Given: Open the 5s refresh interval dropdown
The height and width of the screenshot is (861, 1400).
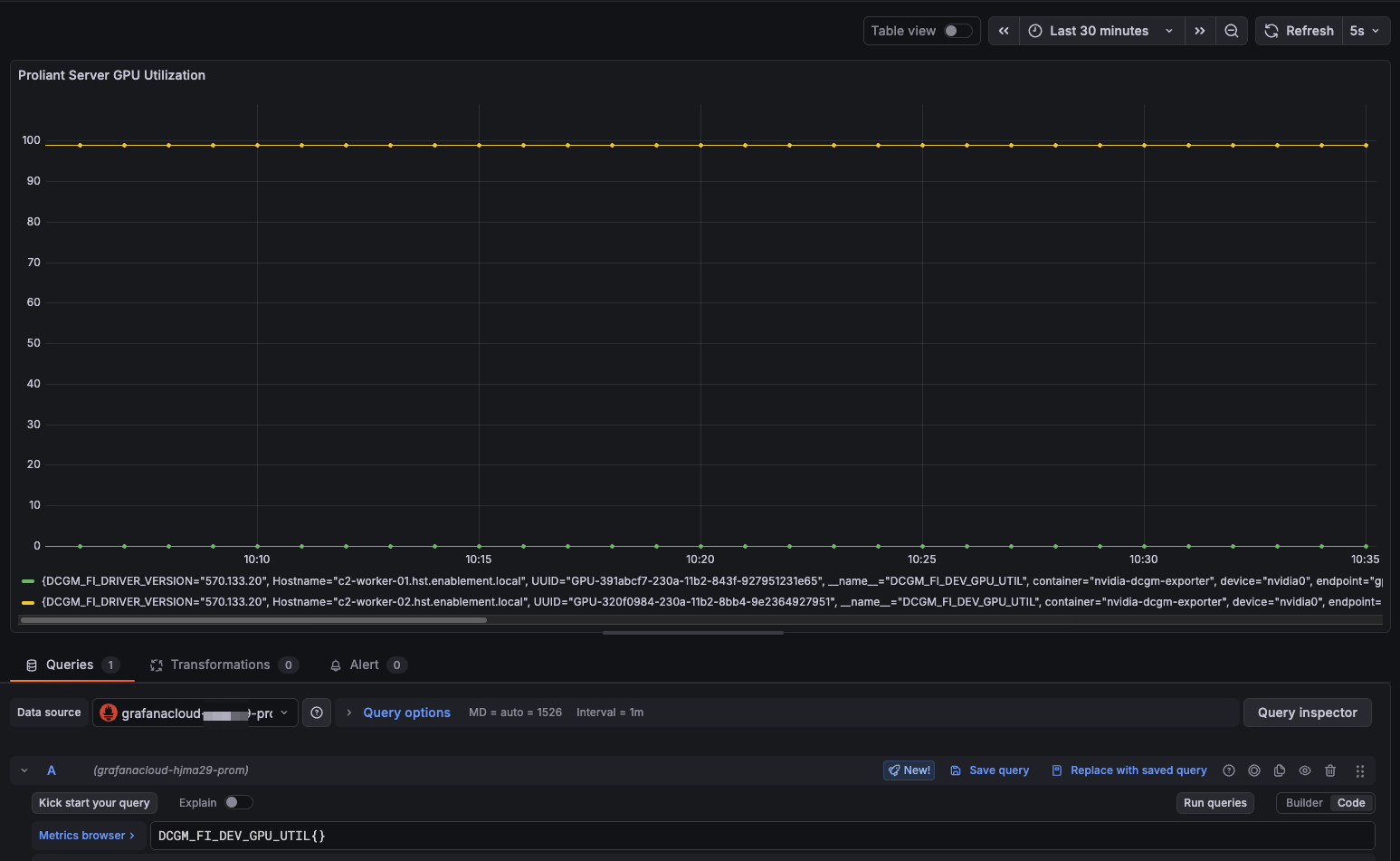Looking at the screenshot, I should 1365,31.
